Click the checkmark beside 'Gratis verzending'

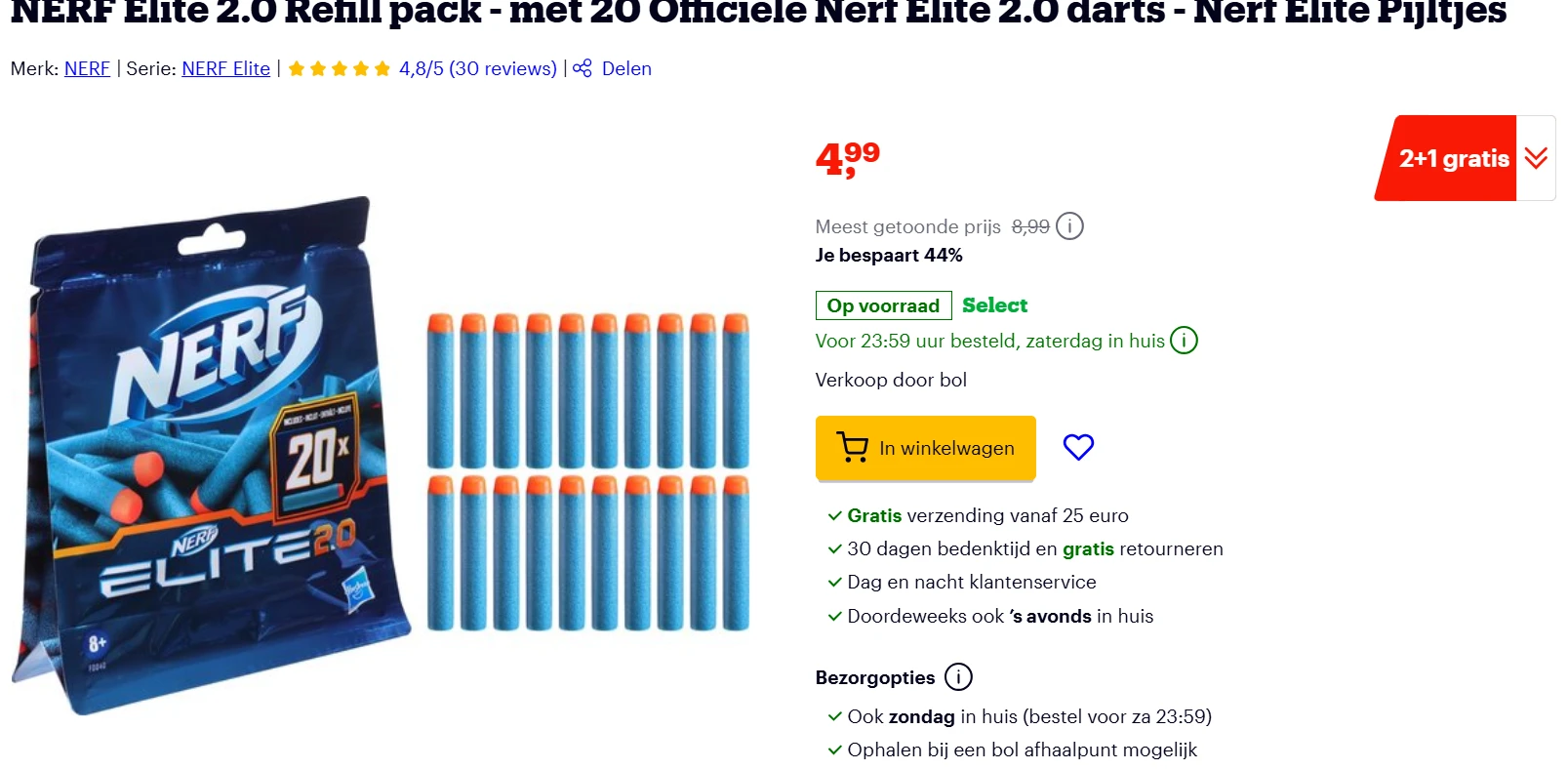click(x=833, y=515)
